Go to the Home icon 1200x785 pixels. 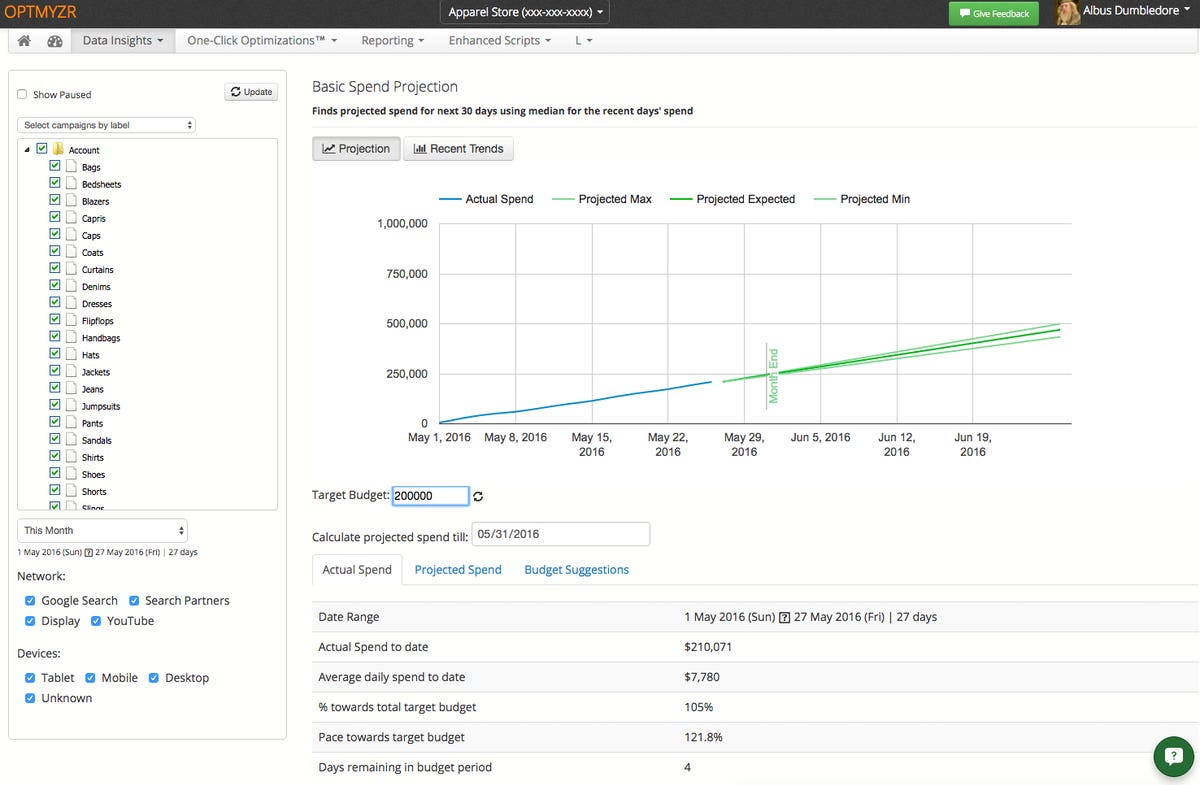tap(25, 41)
